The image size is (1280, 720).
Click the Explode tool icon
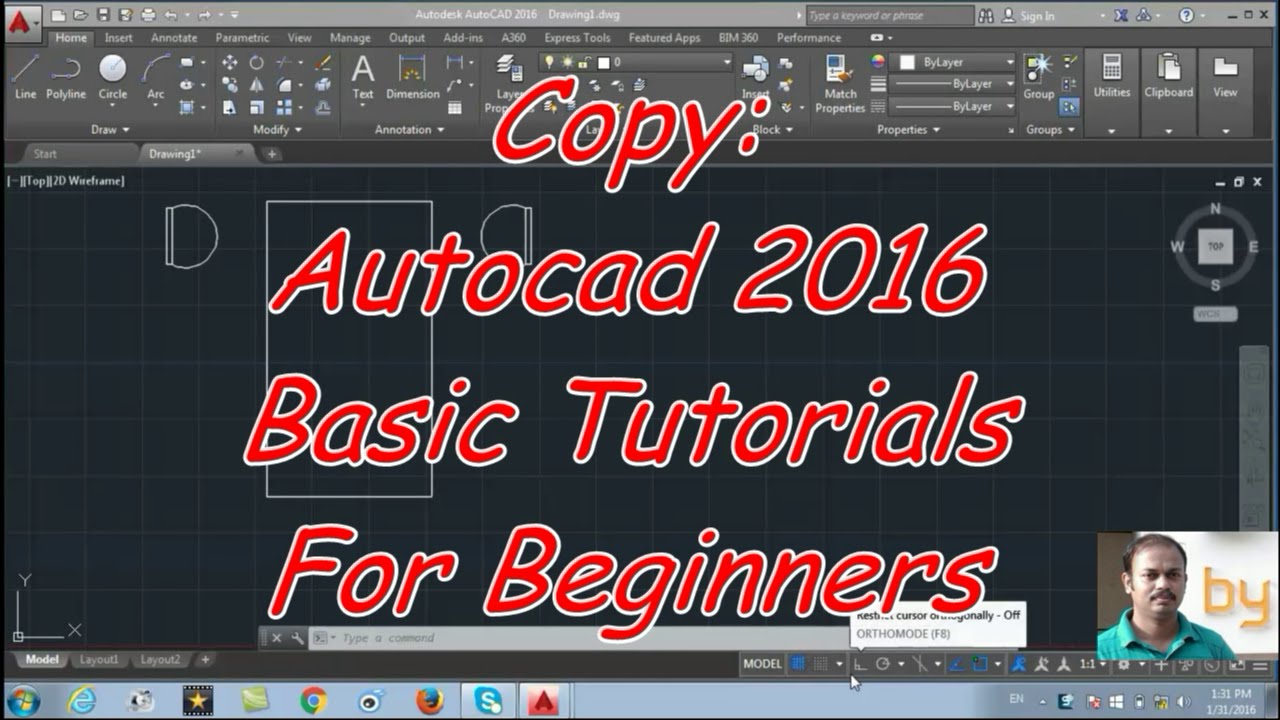[x=323, y=85]
